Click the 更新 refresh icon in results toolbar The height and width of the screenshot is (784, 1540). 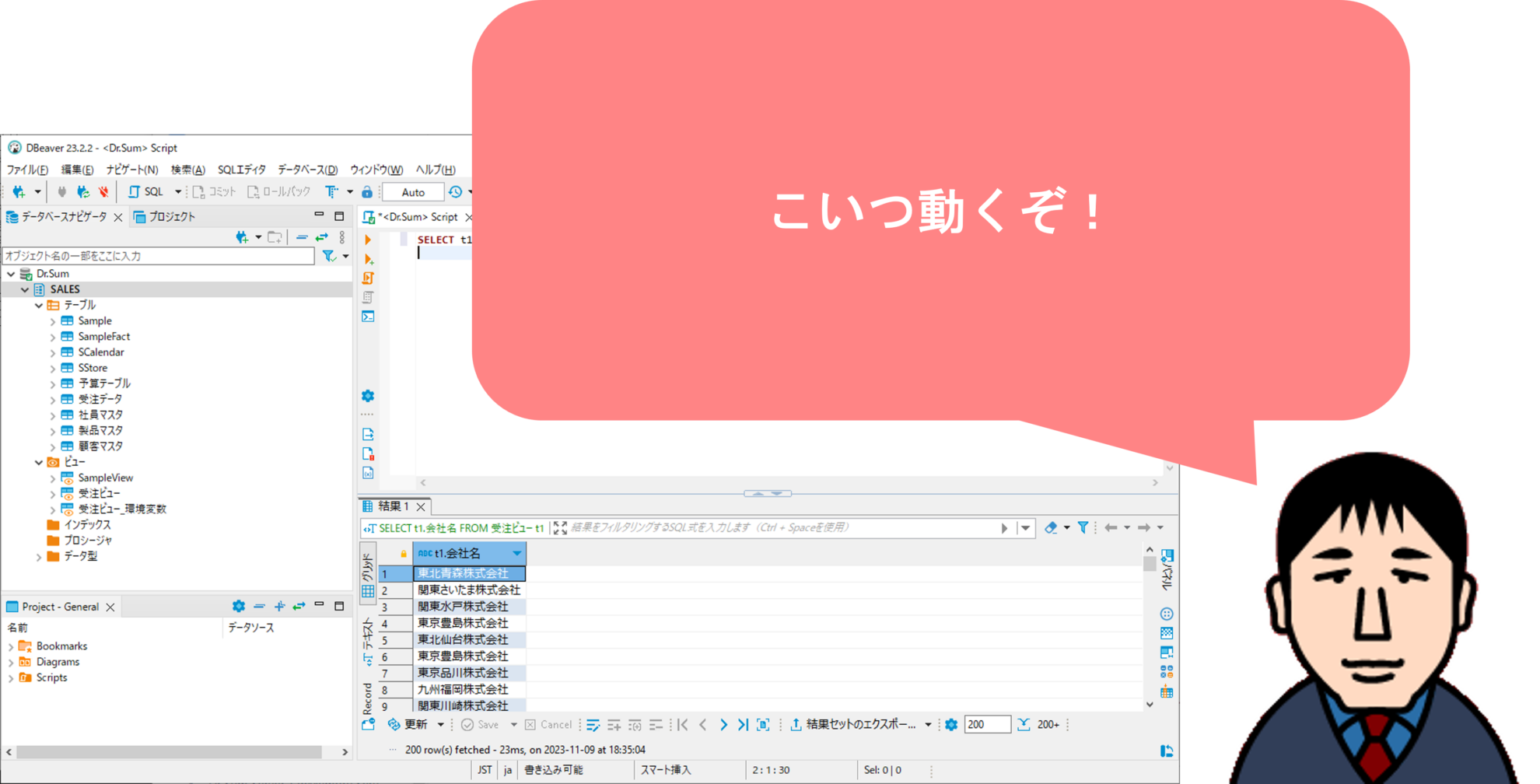coord(394,724)
